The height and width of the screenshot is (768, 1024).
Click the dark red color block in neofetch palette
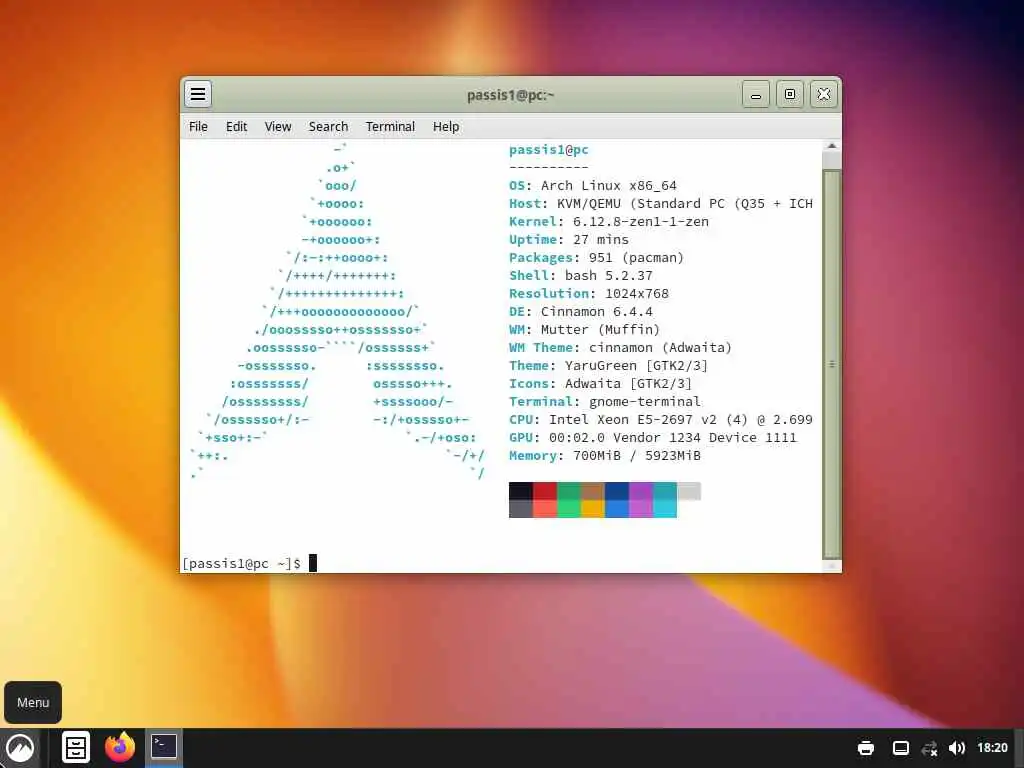(545, 491)
